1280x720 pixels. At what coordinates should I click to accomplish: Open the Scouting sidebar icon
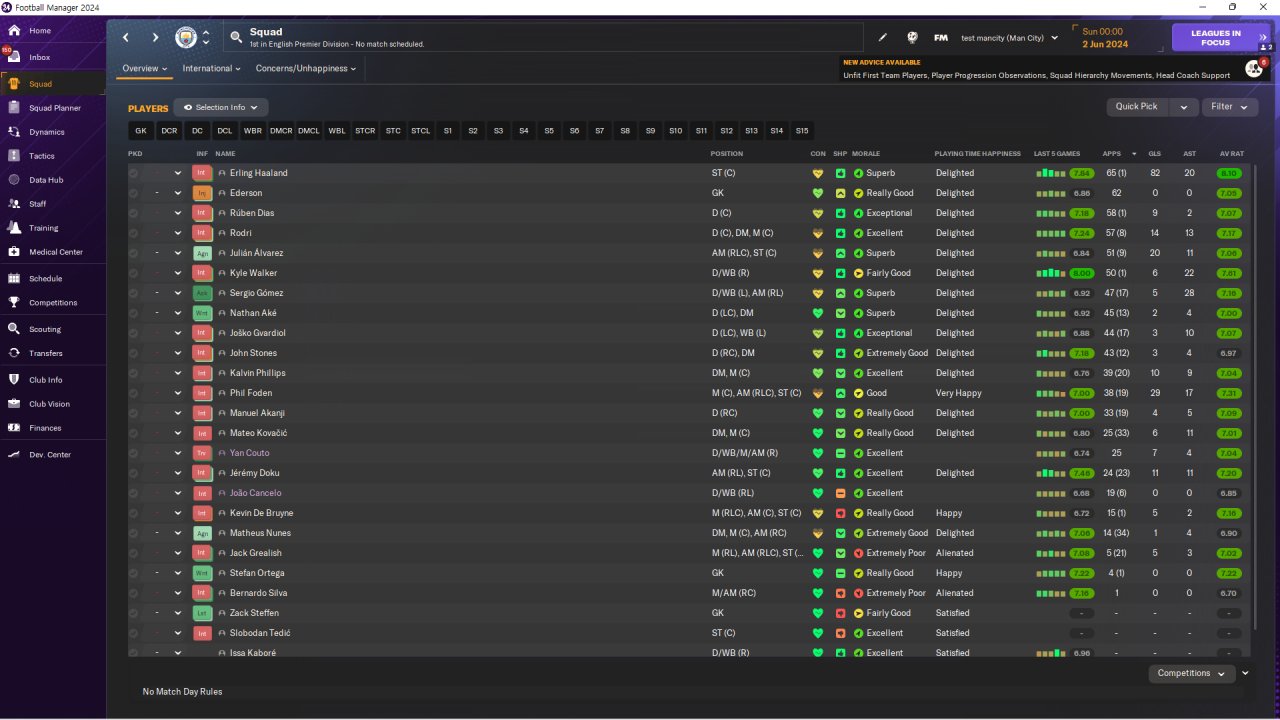pyautogui.click(x=14, y=329)
